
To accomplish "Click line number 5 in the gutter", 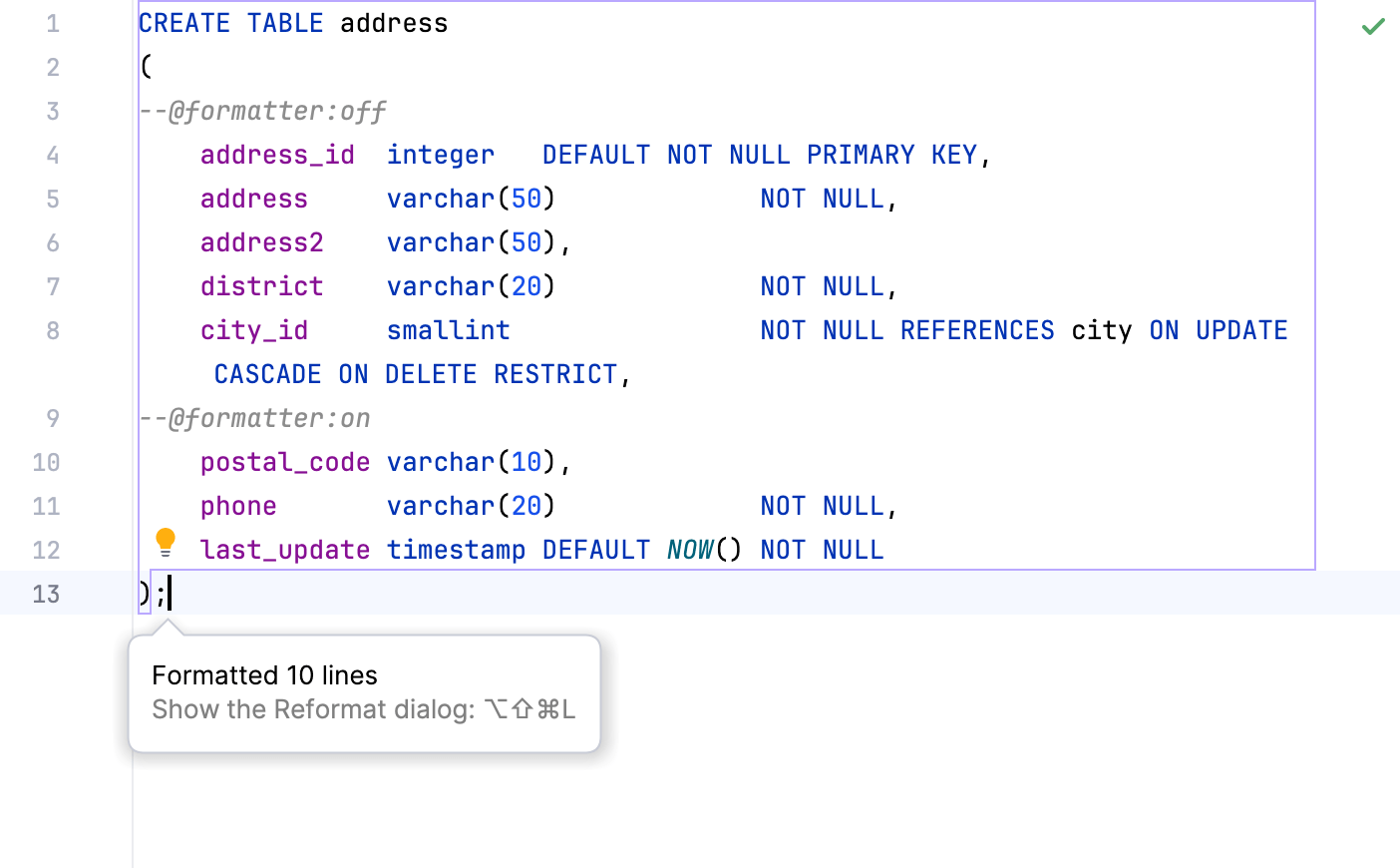I will click(53, 199).
